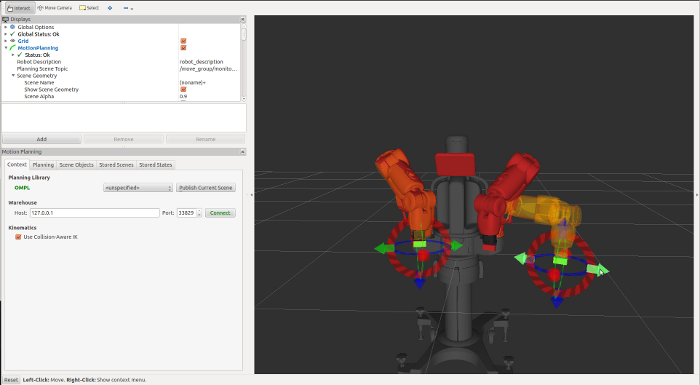This screenshot has height=385, width=700.
Task: Expand the Grid display row
Action: (5, 41)
